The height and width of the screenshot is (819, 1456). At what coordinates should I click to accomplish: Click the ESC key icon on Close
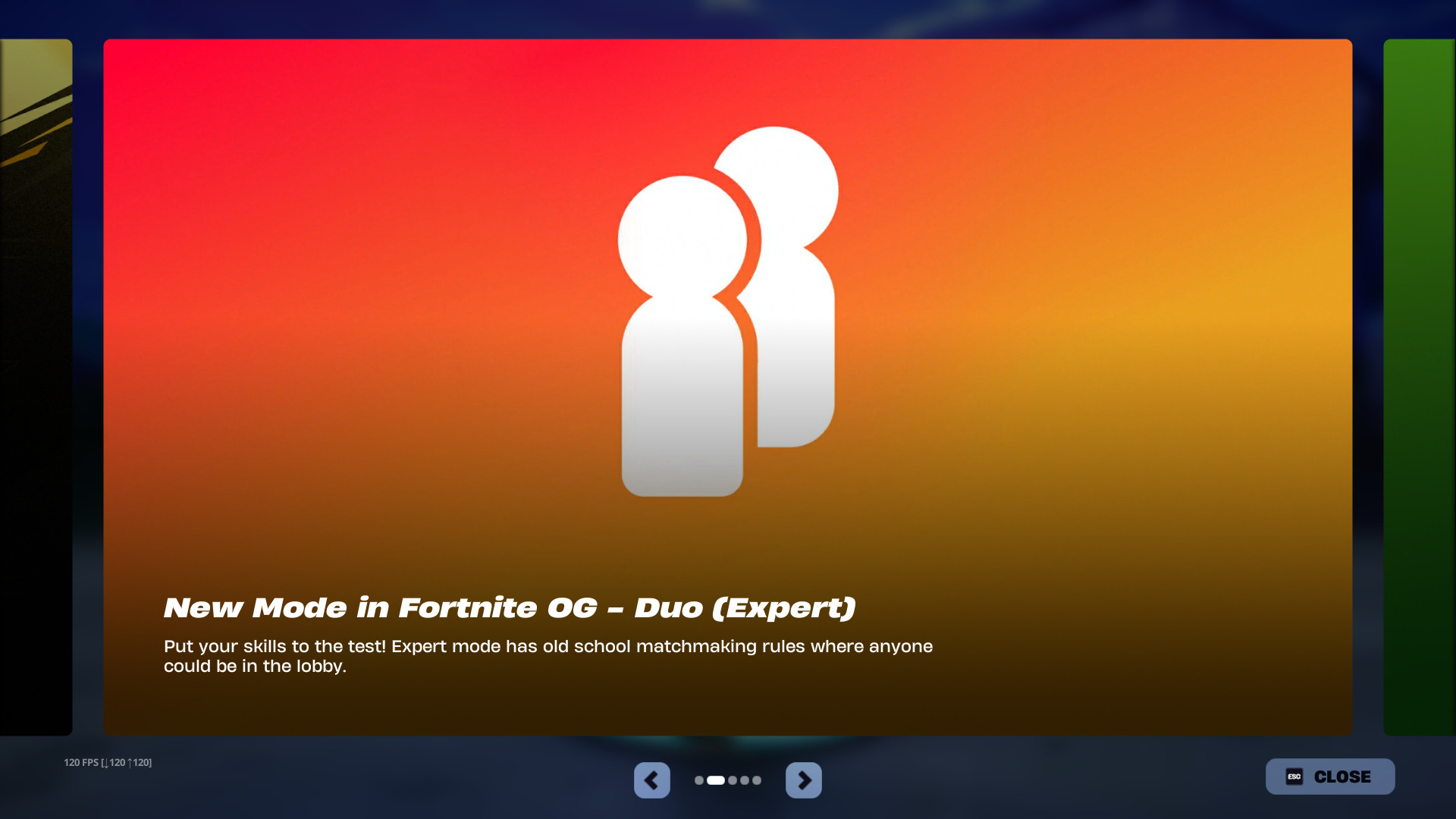tap(1294, 777)
